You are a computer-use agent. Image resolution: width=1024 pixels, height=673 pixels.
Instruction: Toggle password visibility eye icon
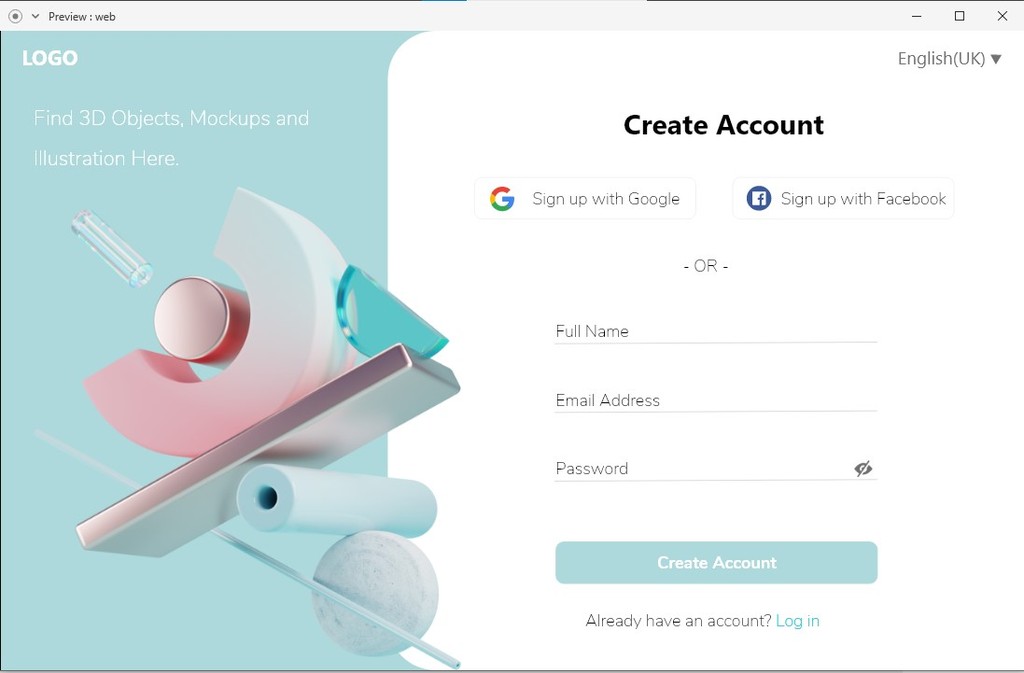[x=863, y=468]
